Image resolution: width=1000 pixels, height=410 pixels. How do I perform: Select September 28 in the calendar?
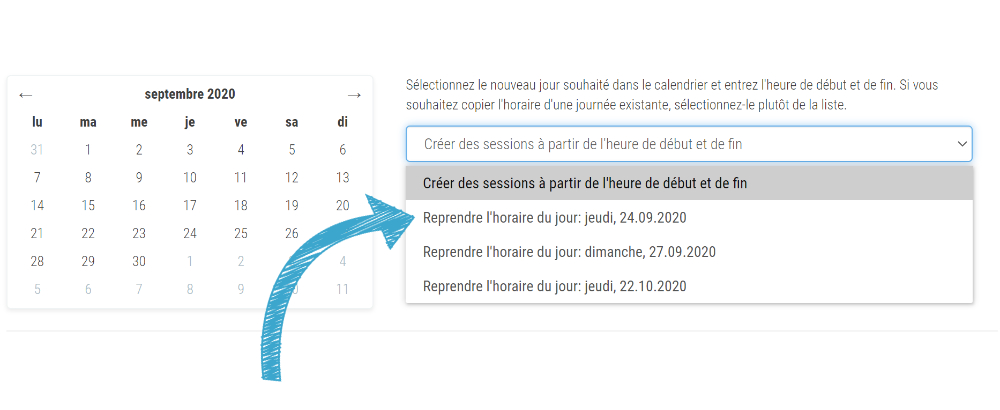[37, 262]
